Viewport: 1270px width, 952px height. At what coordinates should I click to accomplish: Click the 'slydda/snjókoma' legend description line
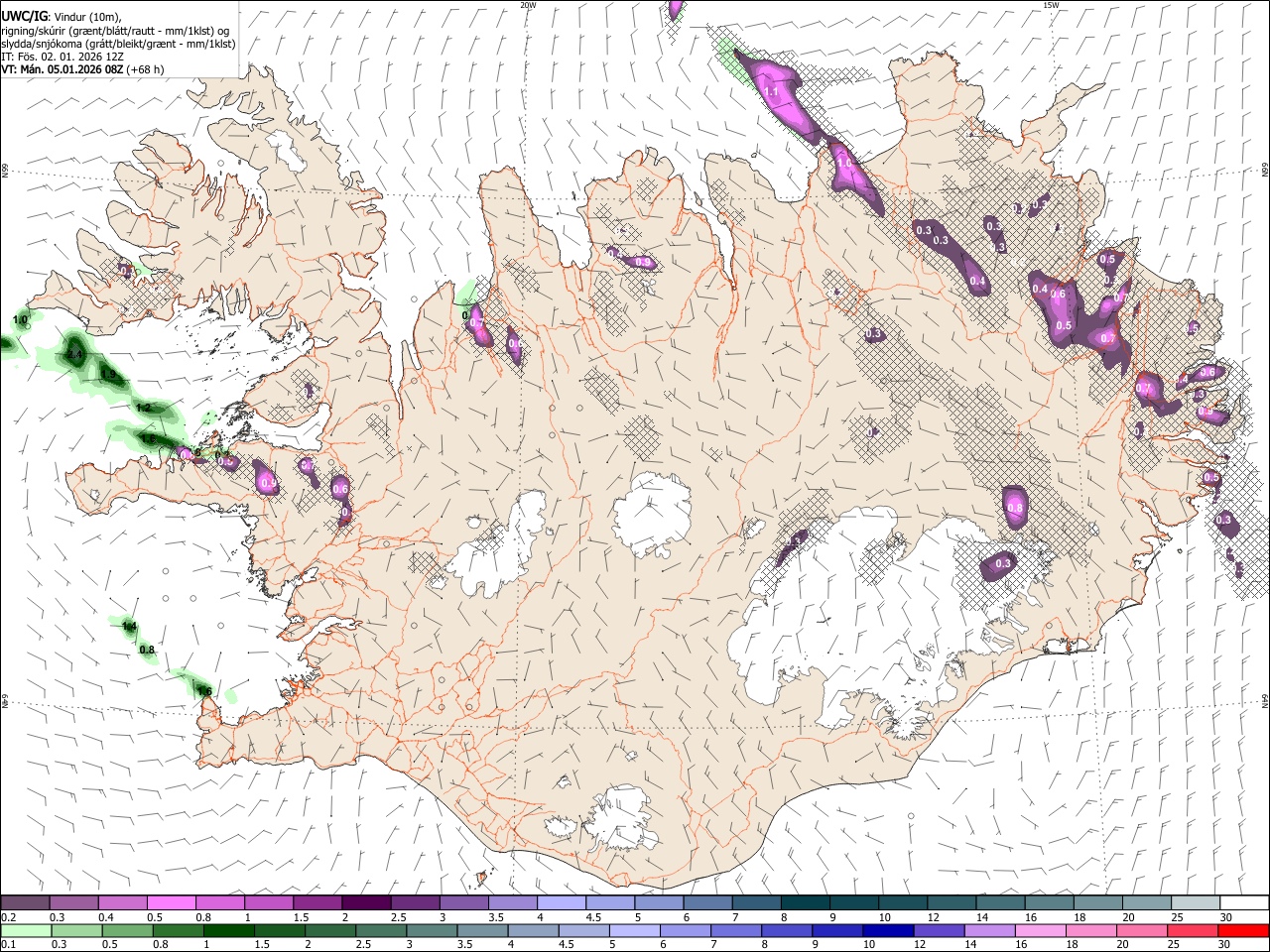click(118, 44)
